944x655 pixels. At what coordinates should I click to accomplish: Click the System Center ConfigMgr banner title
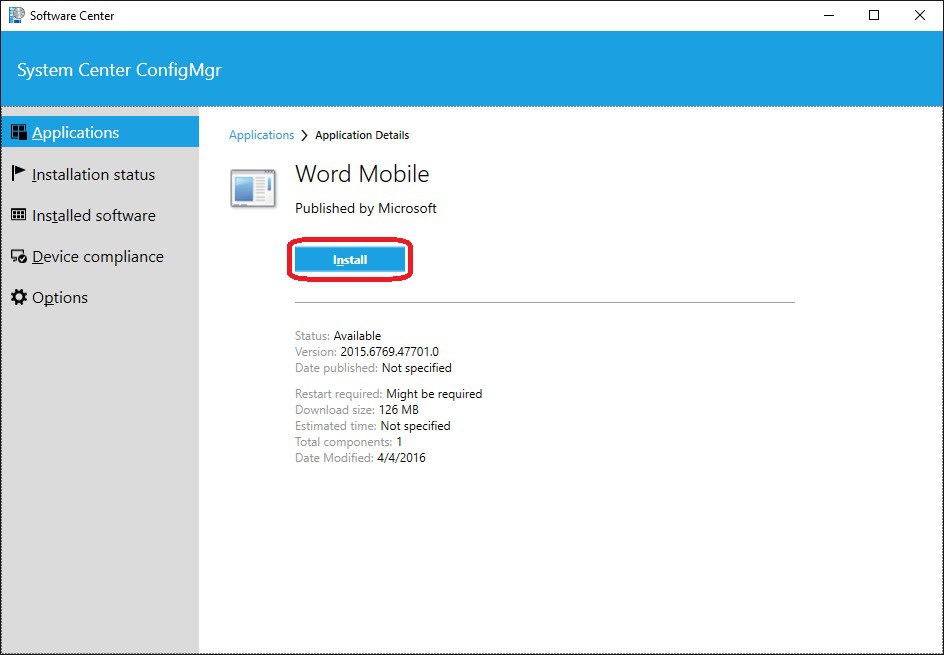pos(119,70)
